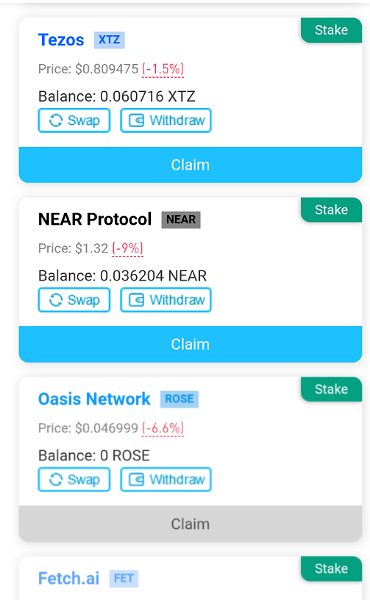Claim the Tezos balance
The image size is (370, 600).
point(191,165)
